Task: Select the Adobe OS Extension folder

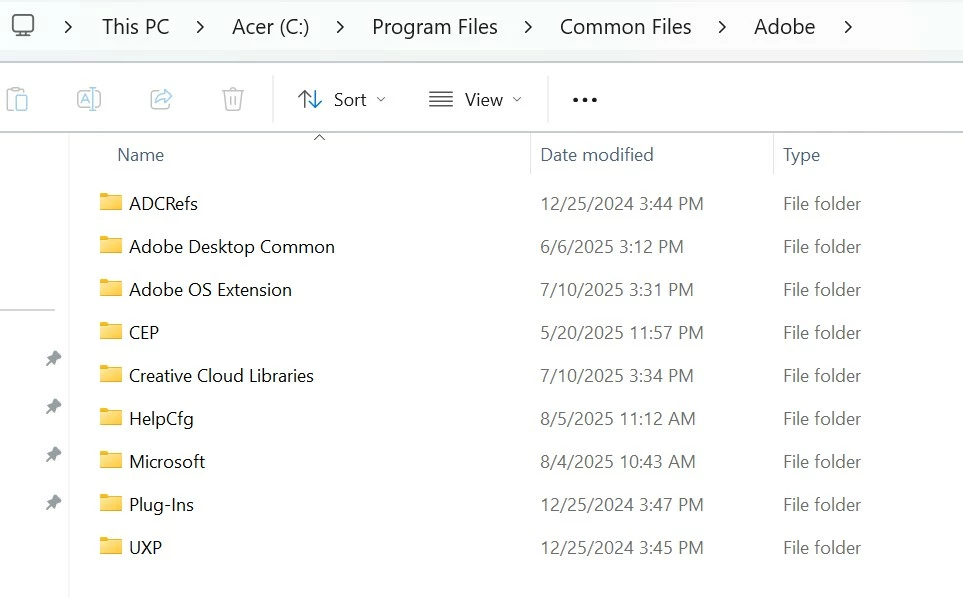Action: 210,290
